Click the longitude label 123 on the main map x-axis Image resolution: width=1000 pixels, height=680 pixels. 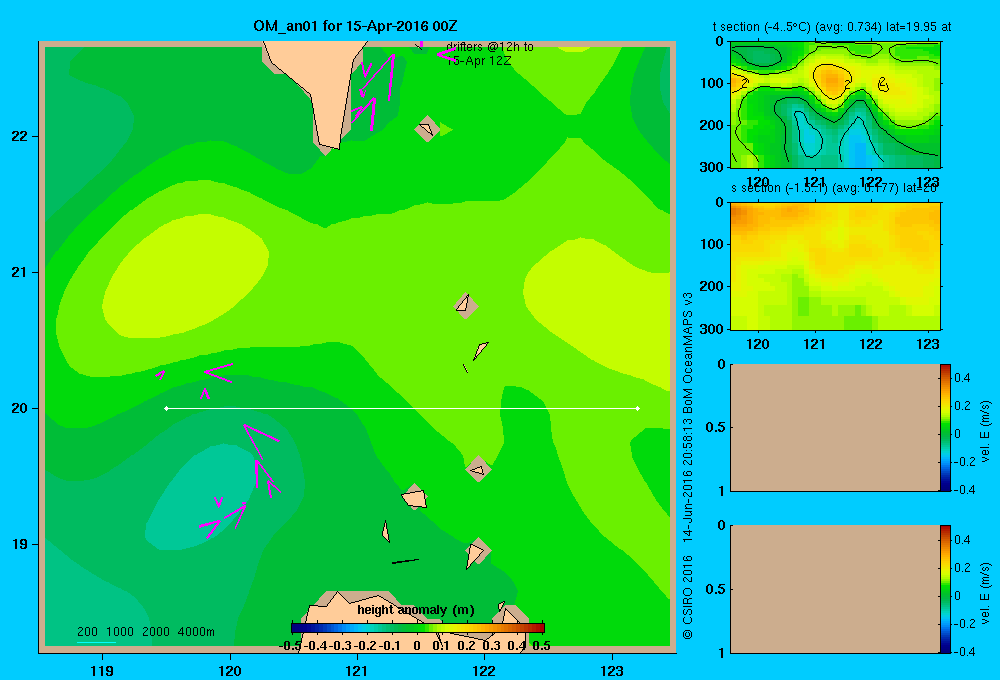click(612, 670)
